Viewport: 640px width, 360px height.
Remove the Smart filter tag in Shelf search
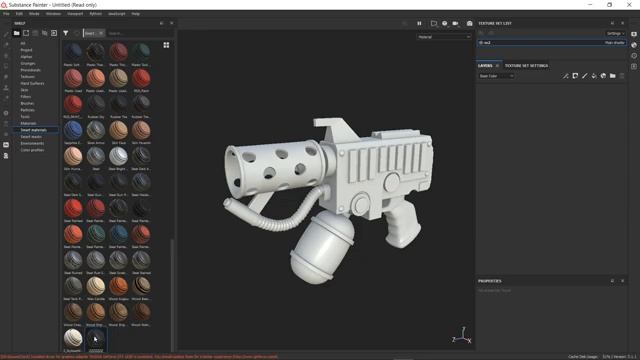coord(101,33)
